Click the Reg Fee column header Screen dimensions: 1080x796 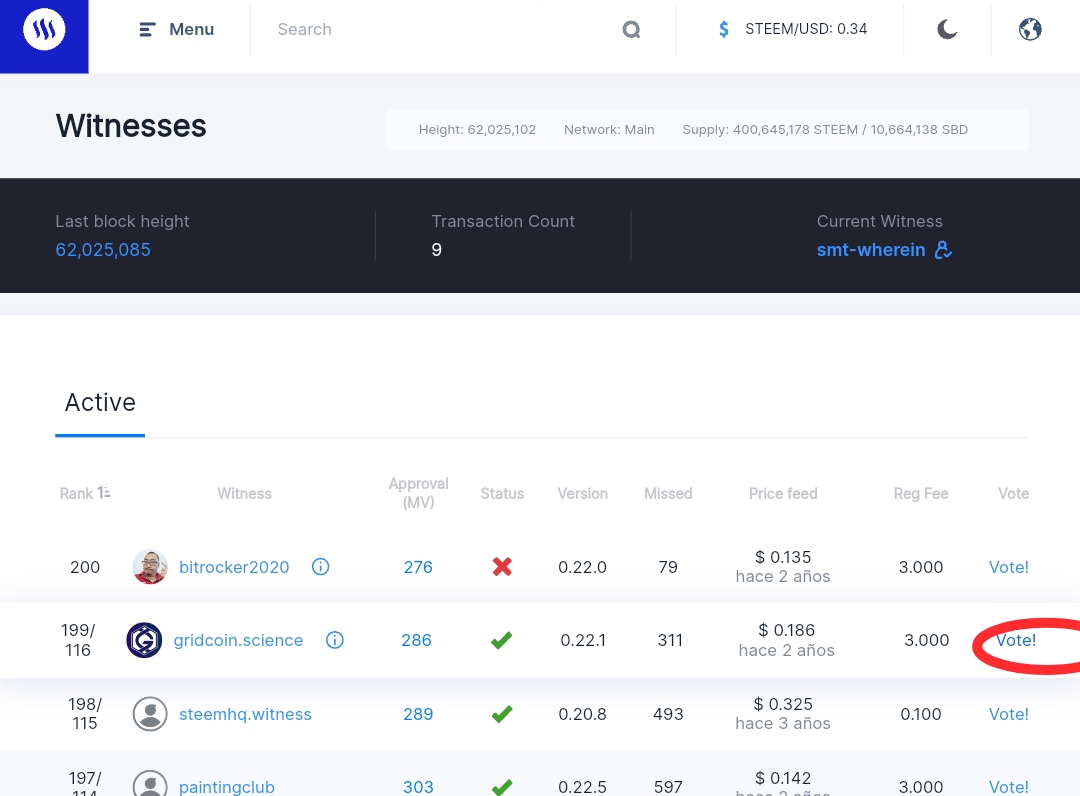tap(921, 493)
